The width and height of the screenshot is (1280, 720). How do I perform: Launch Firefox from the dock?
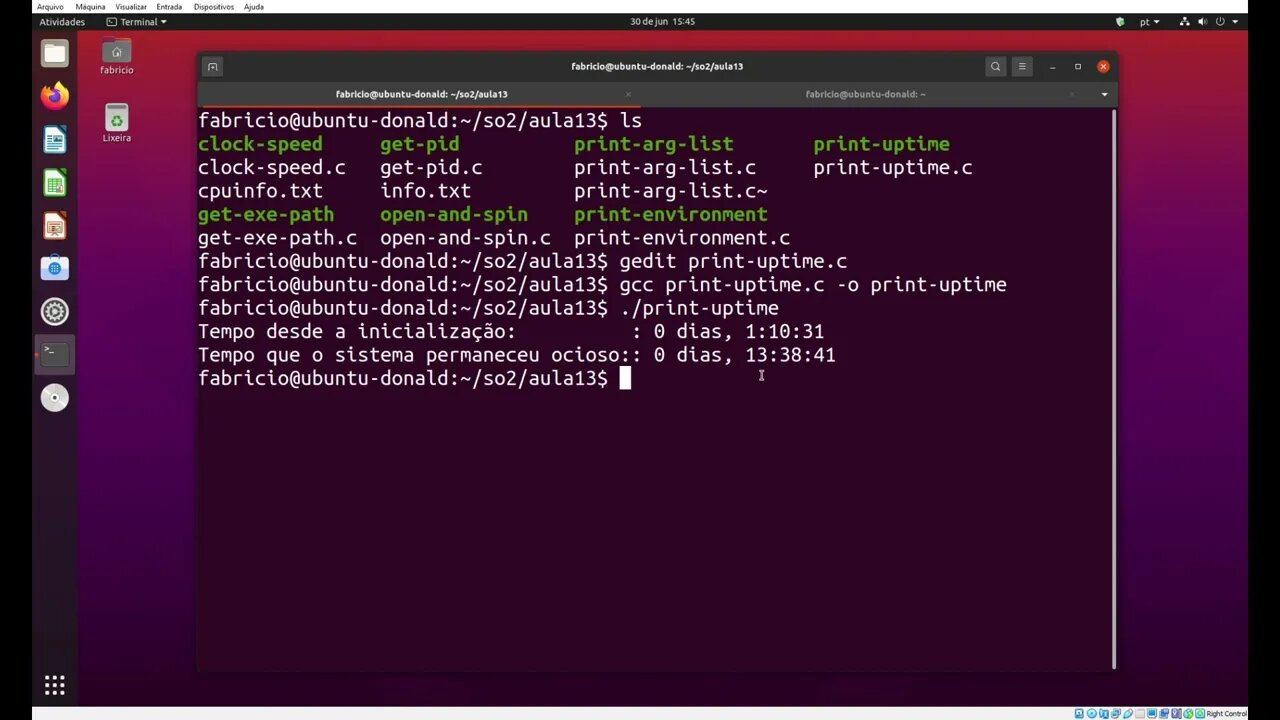point(55,96)
